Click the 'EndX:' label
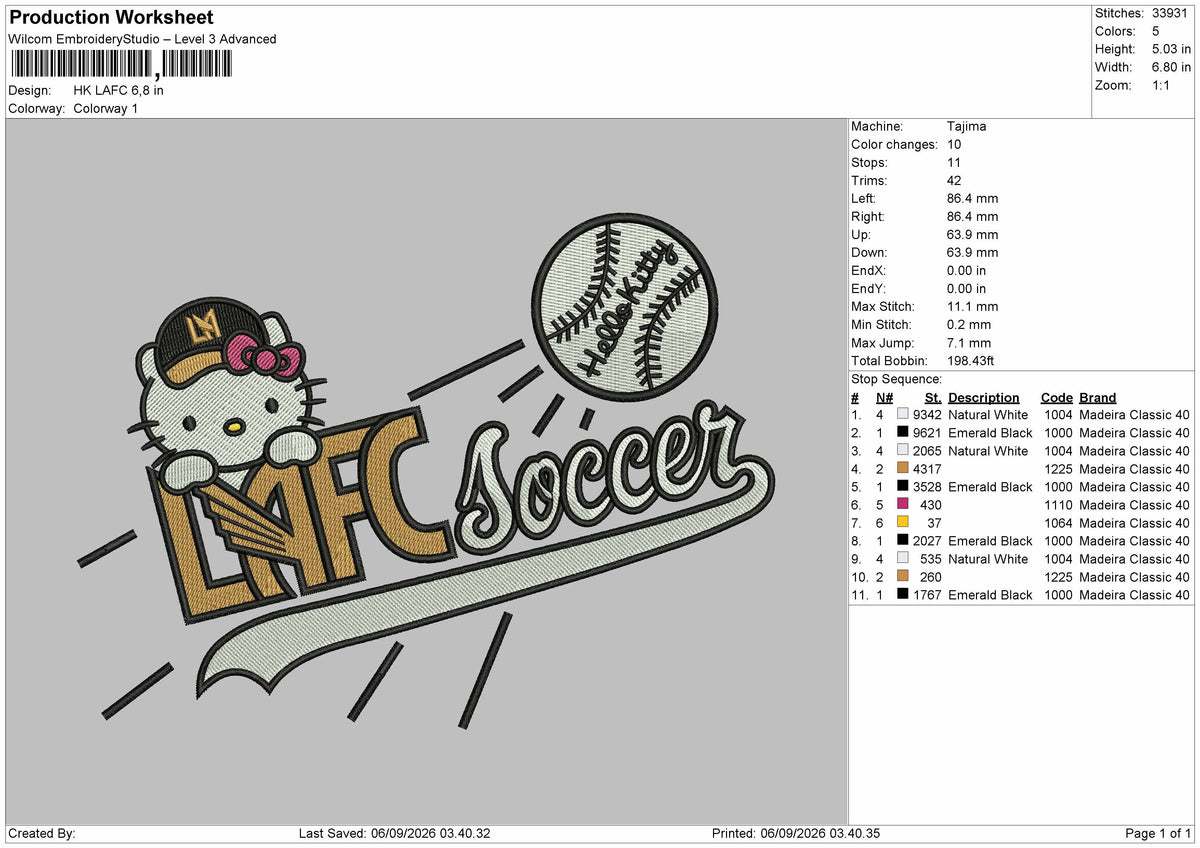The width and height of the screenshot is (1200, 848). 868,271
